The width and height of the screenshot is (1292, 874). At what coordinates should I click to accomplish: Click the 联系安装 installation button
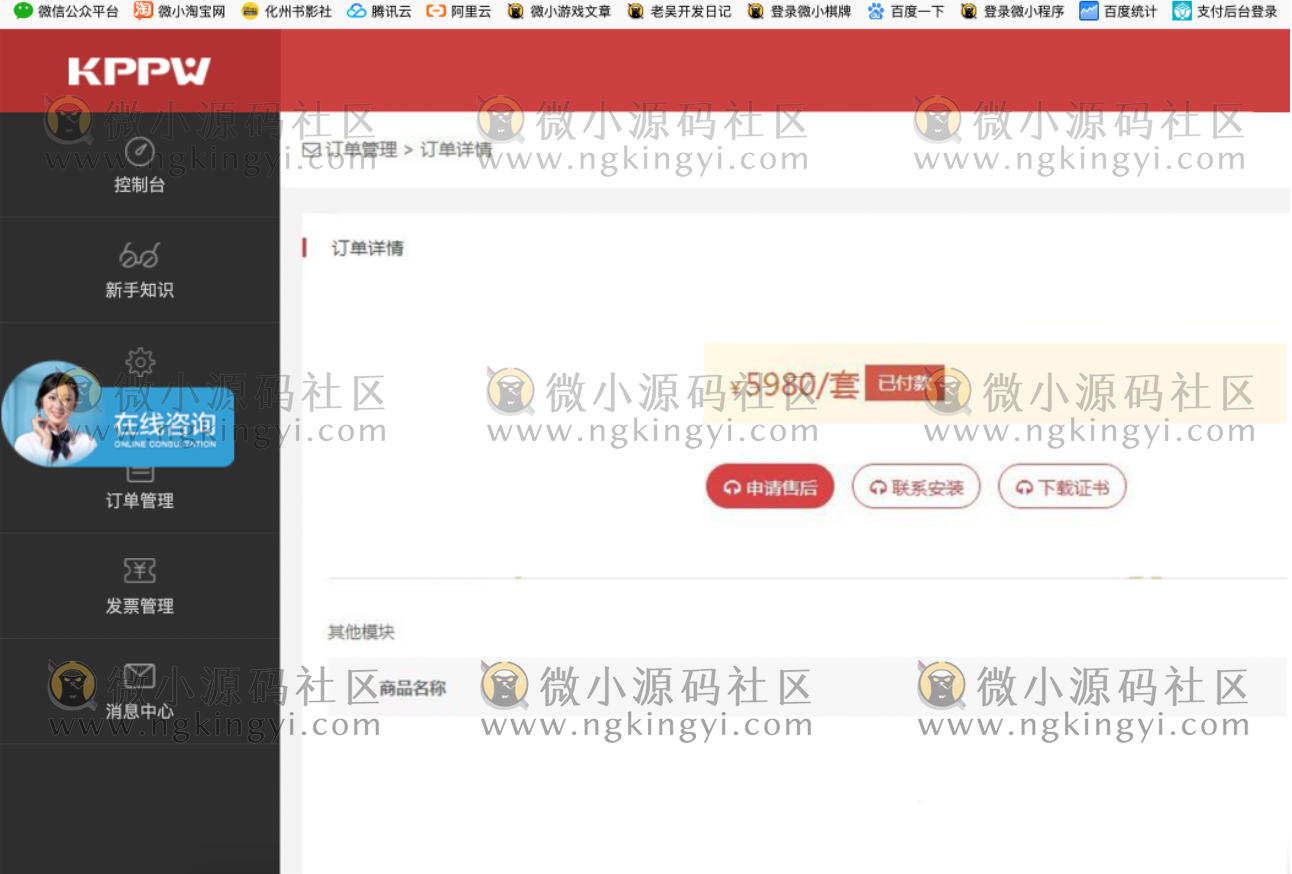point(916,486)
